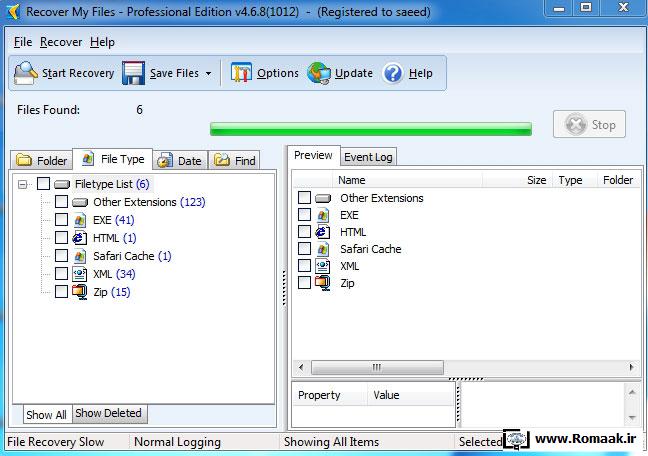
Task: Click the Safari Cache icon in tree
Action: tap(80, 256)
